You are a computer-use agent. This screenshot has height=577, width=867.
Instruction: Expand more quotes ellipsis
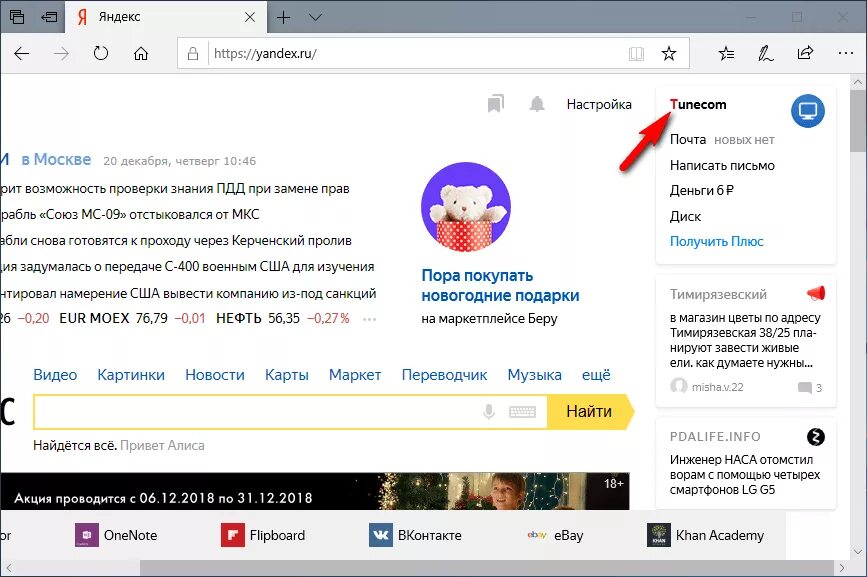coord(369,319)
